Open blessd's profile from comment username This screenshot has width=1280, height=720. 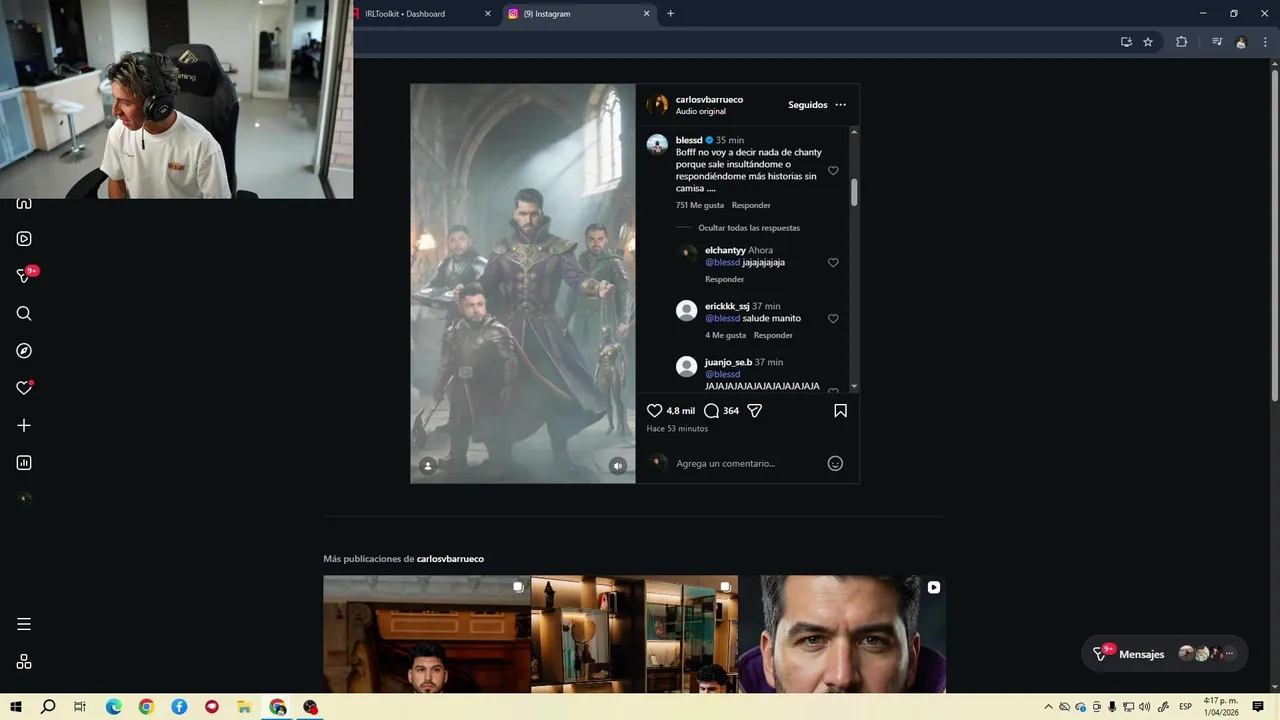pos(689,140)
